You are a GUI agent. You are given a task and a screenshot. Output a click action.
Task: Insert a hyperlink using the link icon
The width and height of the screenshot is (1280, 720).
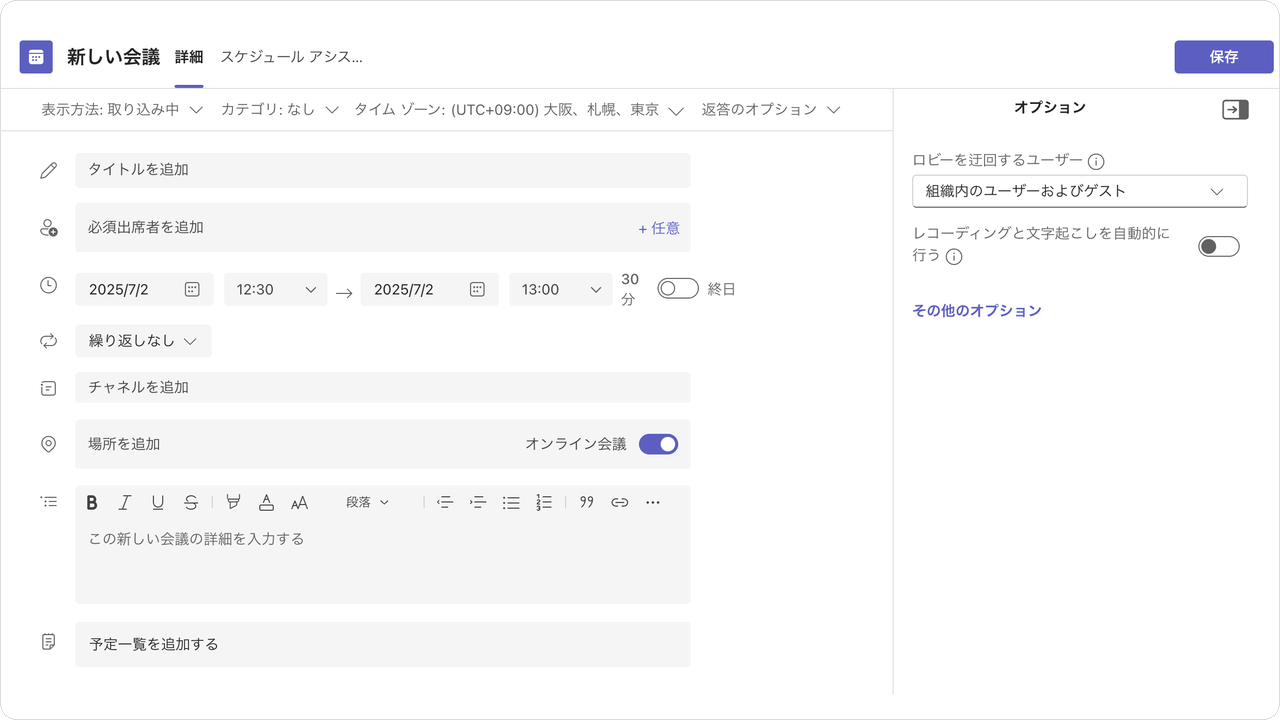click(620, 503)
